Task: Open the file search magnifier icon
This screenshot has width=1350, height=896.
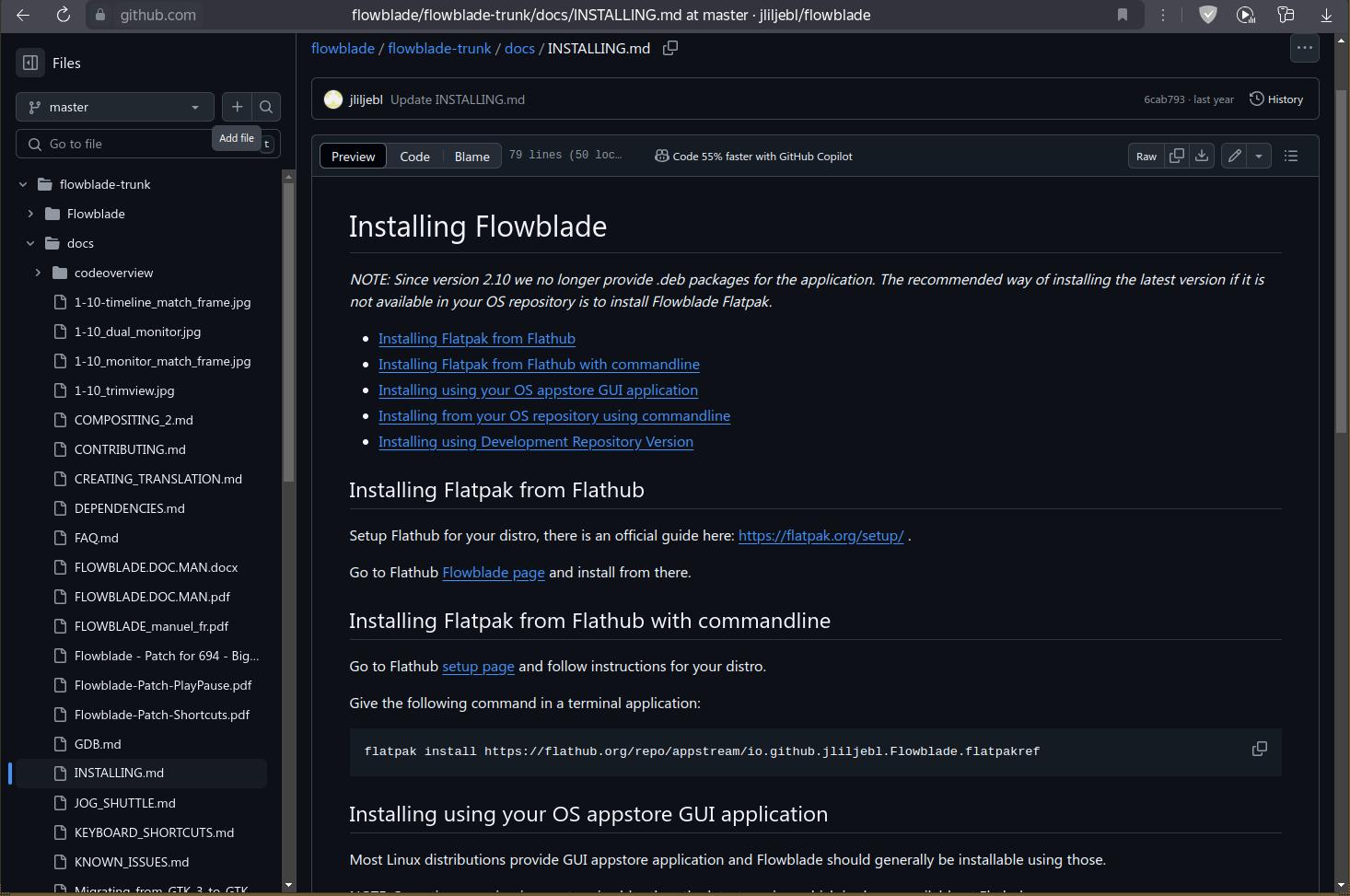Action: pyautogui.click(x=266, y=107)
